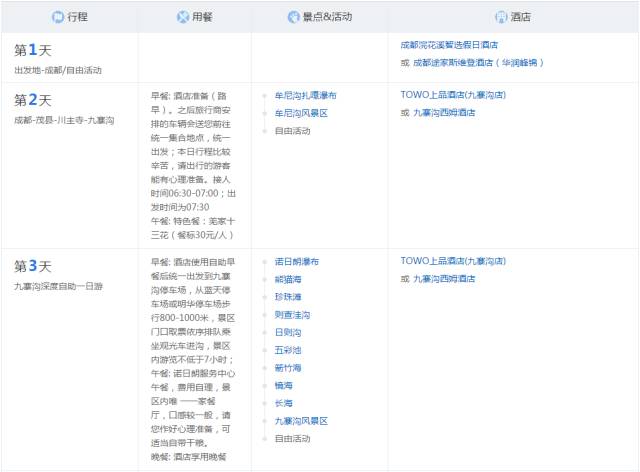Click Day 3 自由活动 activity entry

[x=292, y=439]
